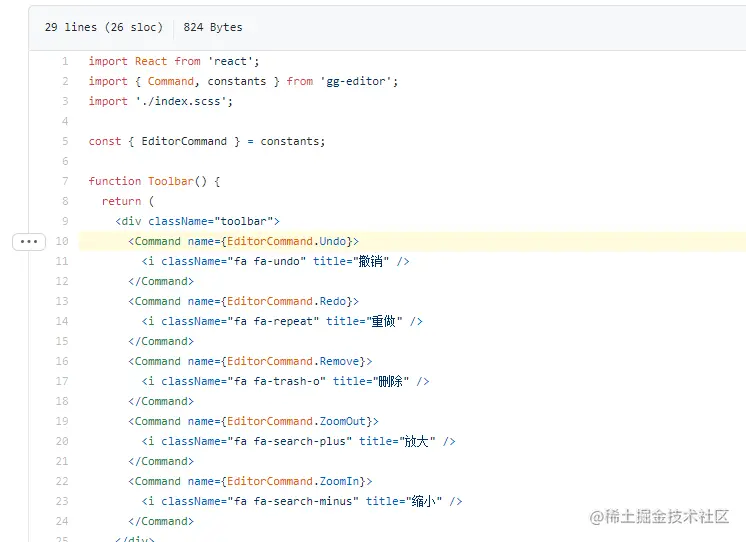Click the 'fa fa-undo' class string
The image size is (746, 542).
[266, 261]
